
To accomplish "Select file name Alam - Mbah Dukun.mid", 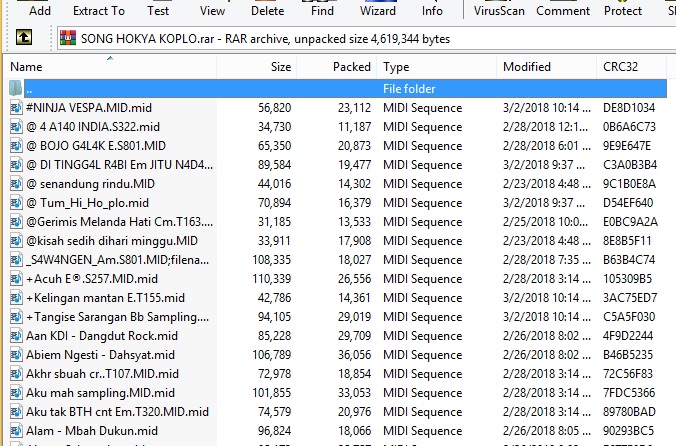I will [92, 430].
